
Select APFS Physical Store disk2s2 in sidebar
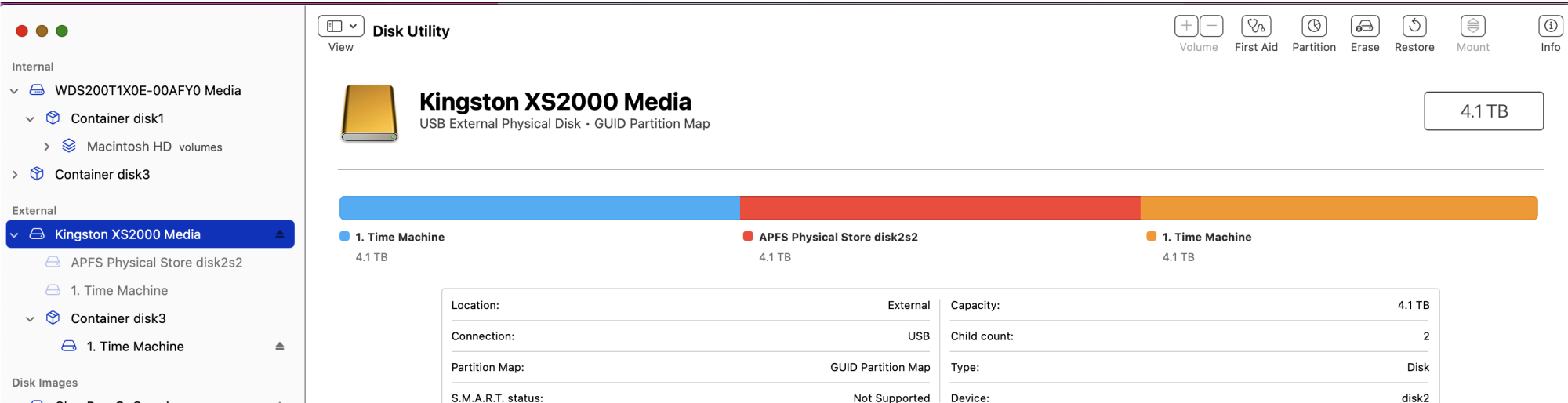pyautogui.click(x=157, y=263)
